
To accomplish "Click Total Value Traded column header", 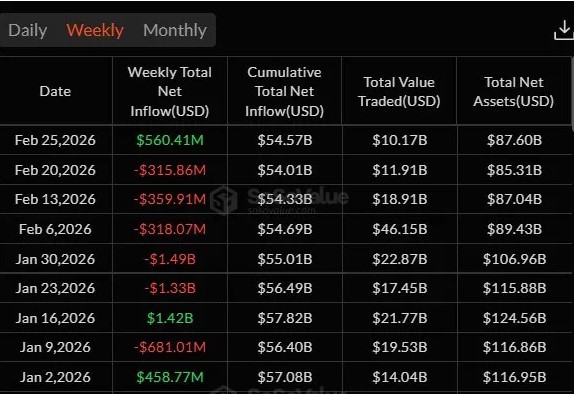I will [x=399, y=92].
